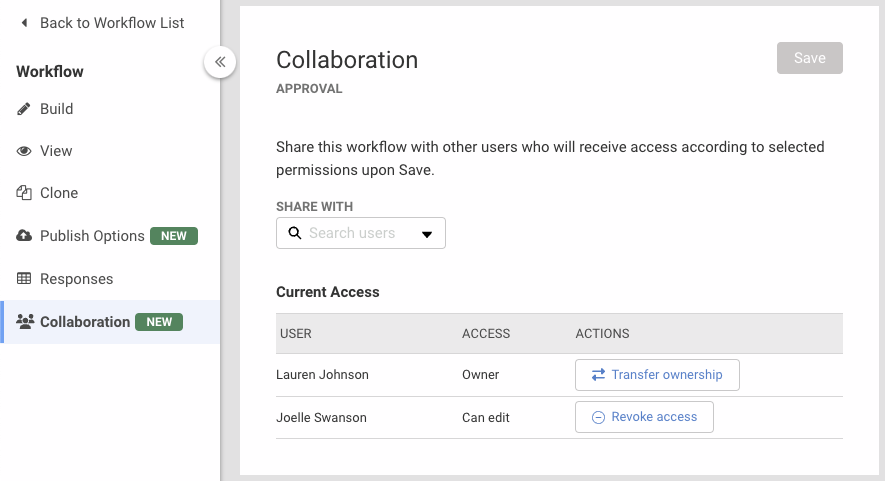Select the Publish Options menu item
Screen dimensions: 885x481
92,236
